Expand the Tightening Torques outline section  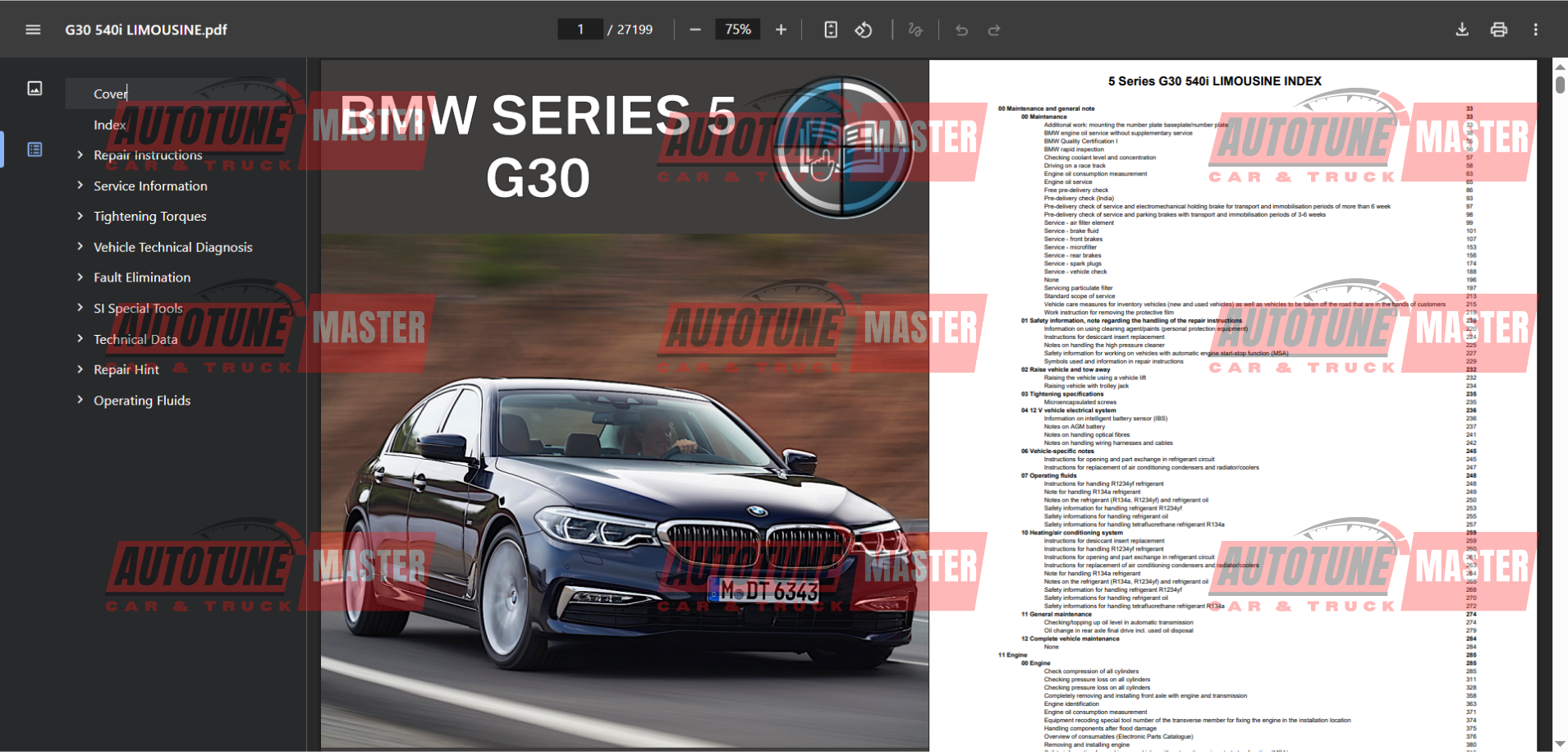pos(80,216)
